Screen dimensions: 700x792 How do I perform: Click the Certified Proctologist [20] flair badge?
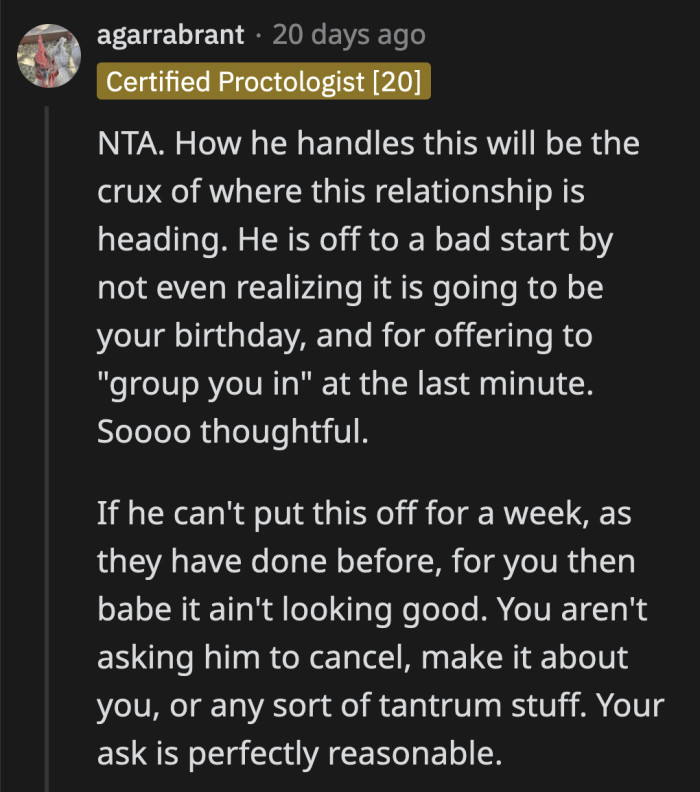coord(263,81)
